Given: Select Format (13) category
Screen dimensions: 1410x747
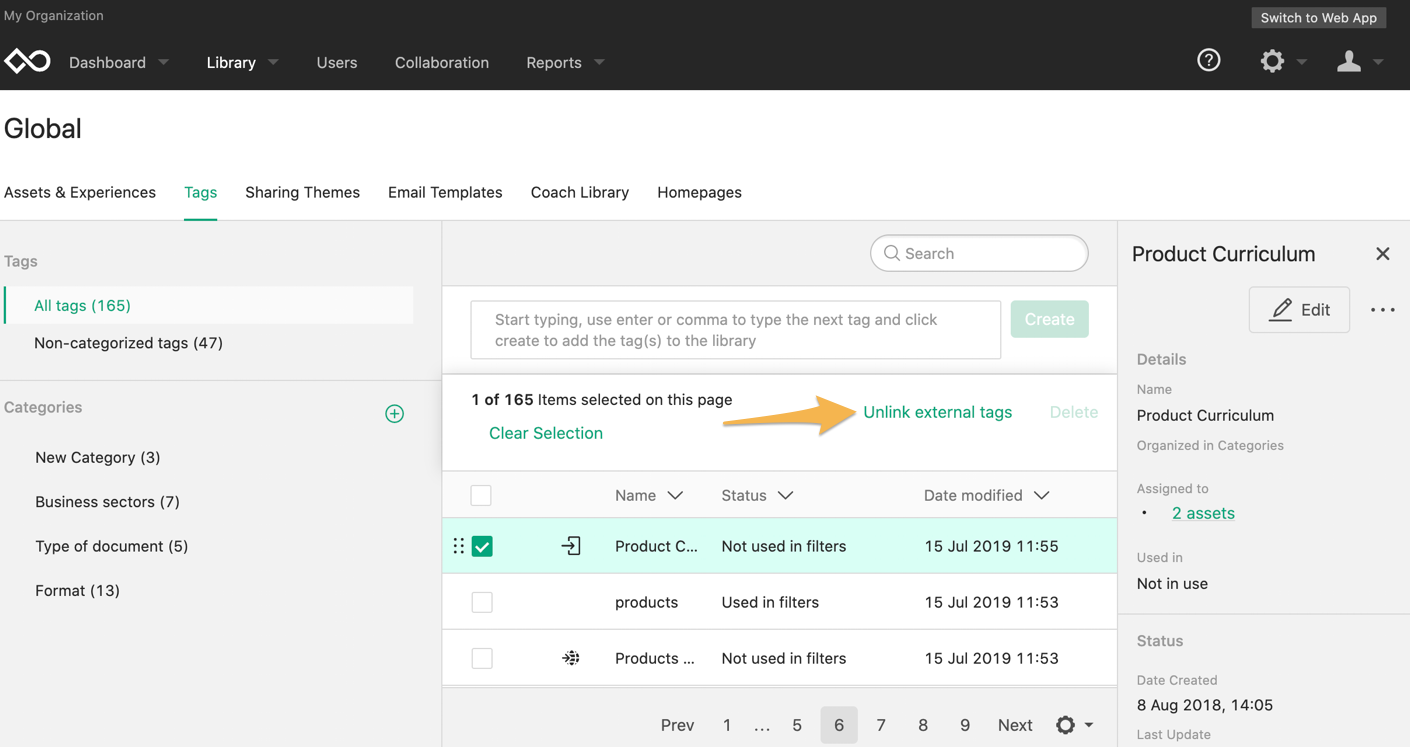Looking at the screenshot, I should 78,590.
